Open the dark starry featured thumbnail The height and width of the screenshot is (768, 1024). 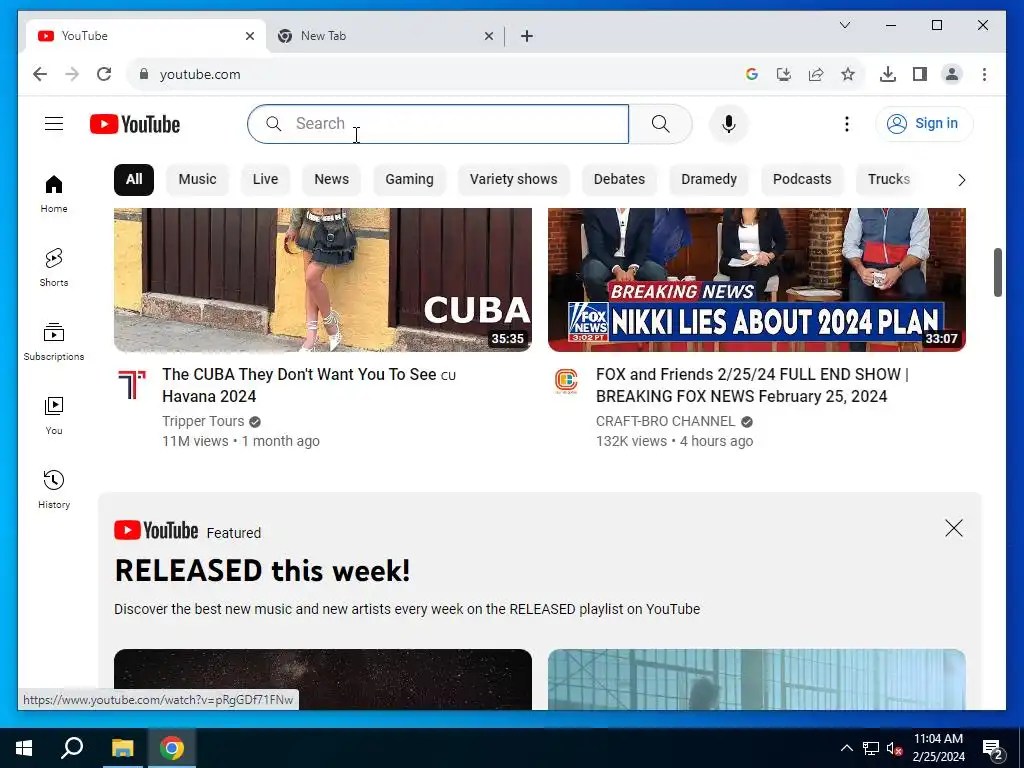click(x=323, y=679)
